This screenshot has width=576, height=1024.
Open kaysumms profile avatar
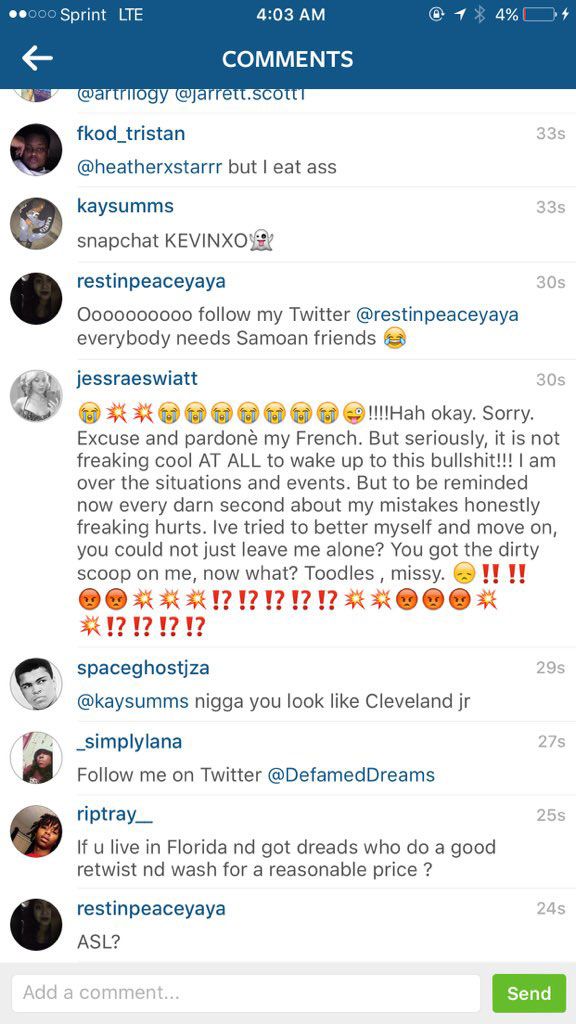[x=36, y=223]
